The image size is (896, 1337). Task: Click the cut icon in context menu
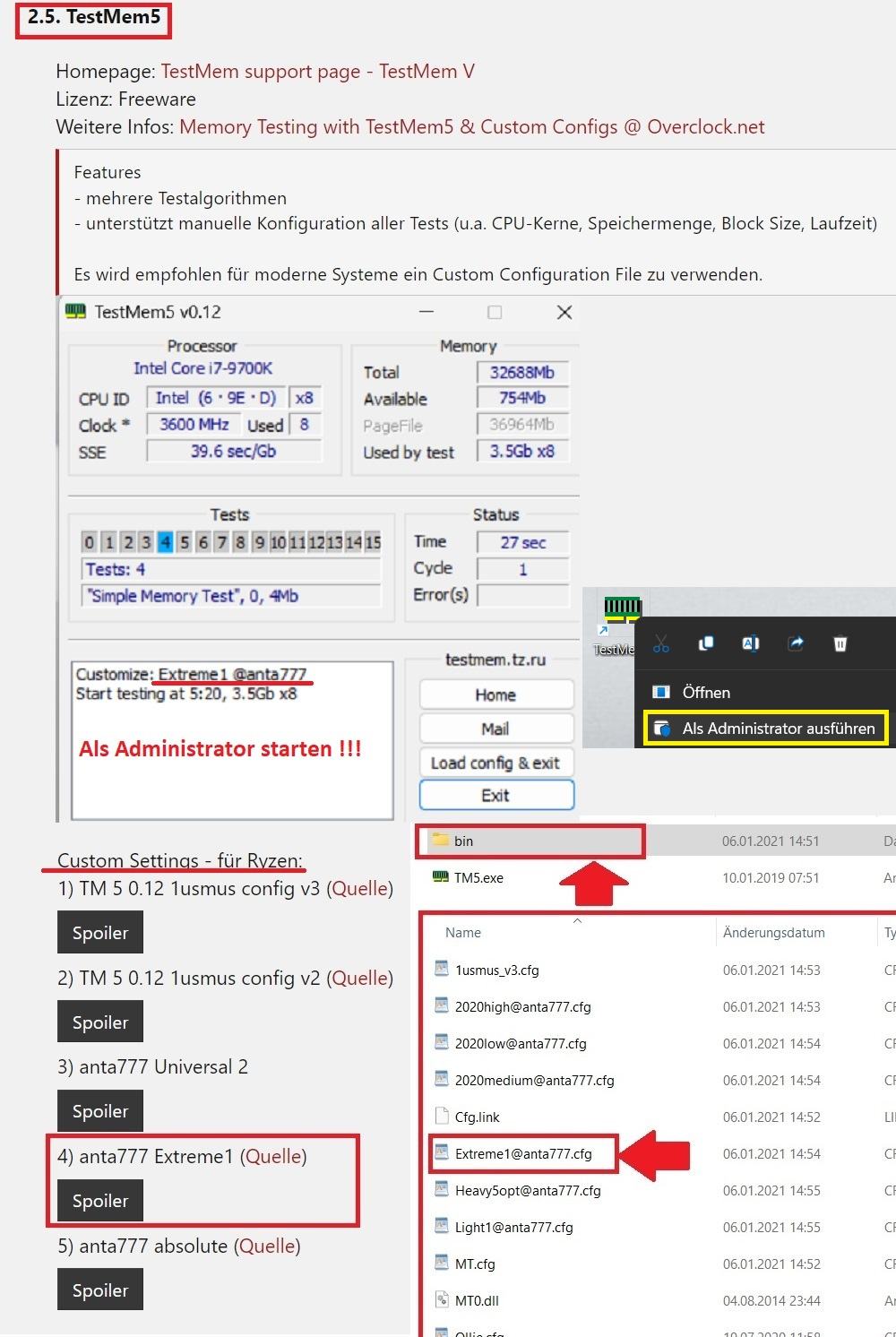661,643
